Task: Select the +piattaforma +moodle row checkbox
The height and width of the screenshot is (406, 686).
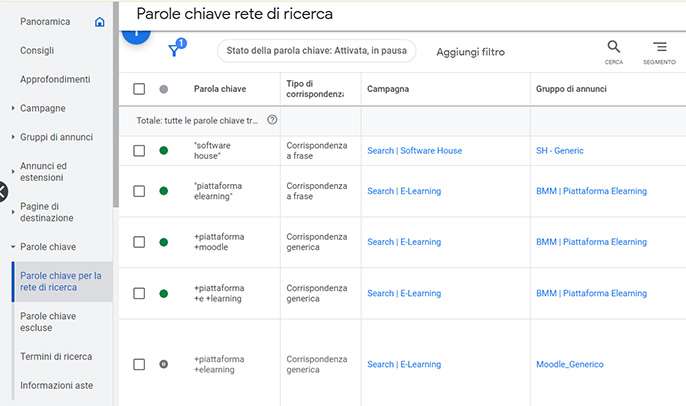Action: pyautogui.click(x=139, y=242)
